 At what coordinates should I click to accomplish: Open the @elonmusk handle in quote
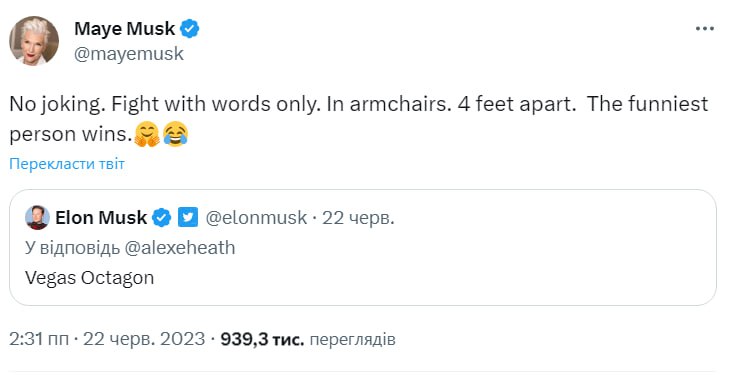click(256, 217)
